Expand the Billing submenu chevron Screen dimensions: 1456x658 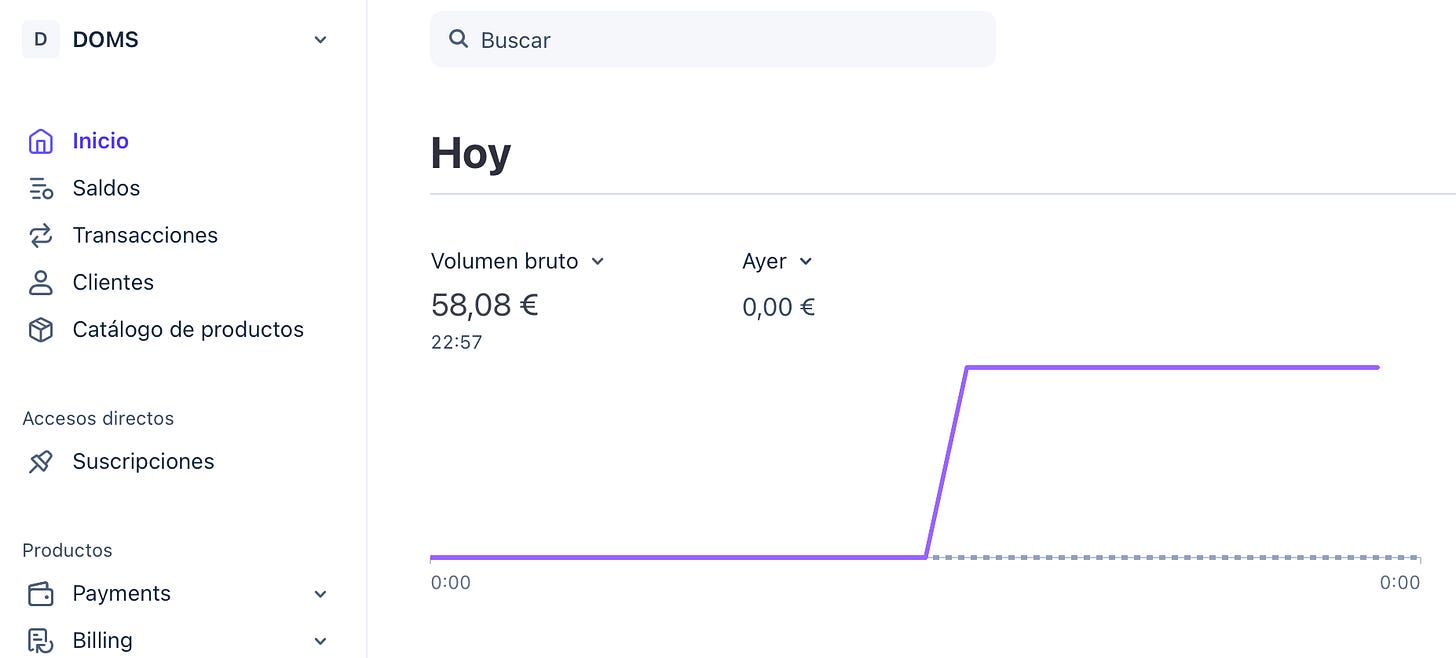(x=320, y=641)
